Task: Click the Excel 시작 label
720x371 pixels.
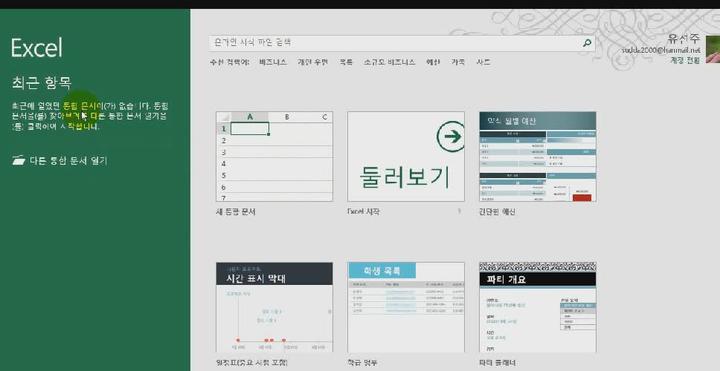Action: coord(364,212)
